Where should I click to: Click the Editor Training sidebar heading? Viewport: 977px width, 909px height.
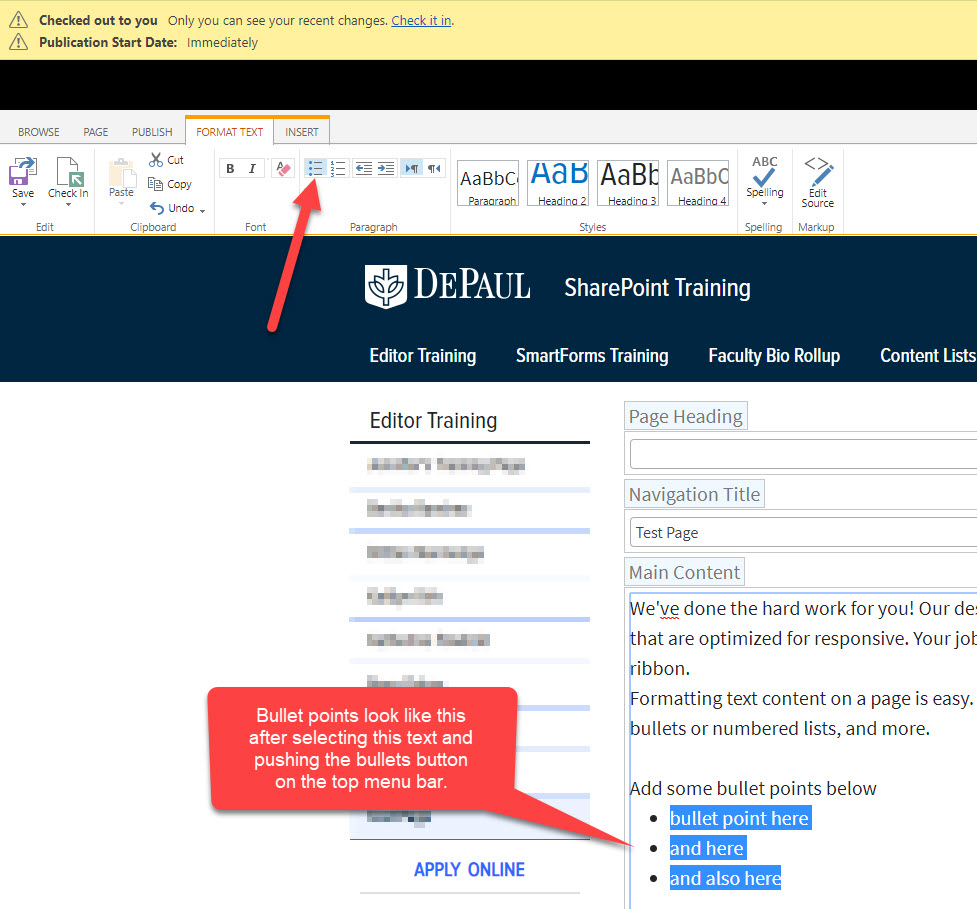[433, 421]
